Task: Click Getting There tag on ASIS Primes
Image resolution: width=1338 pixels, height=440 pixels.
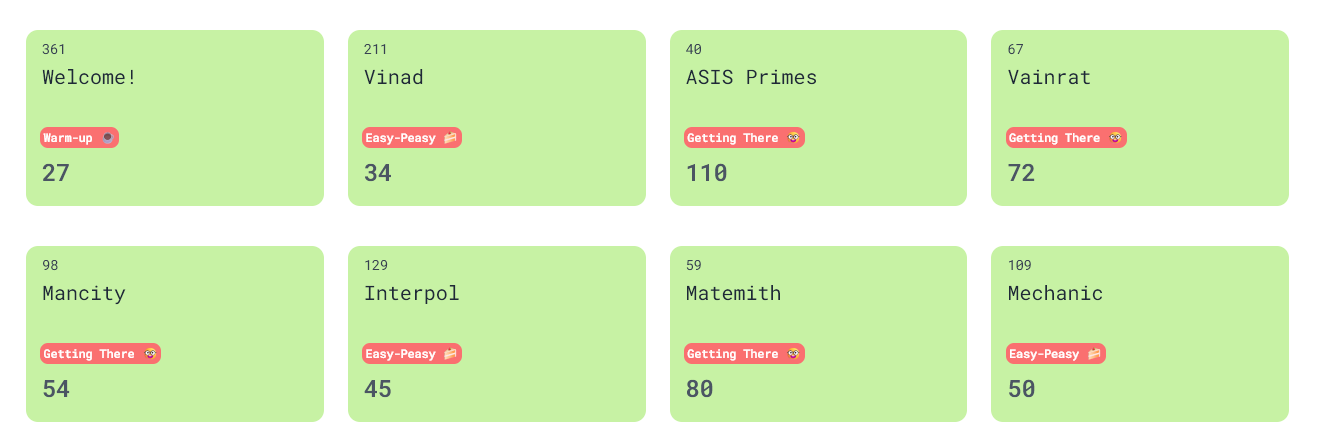Action: (x=744, y=138)
